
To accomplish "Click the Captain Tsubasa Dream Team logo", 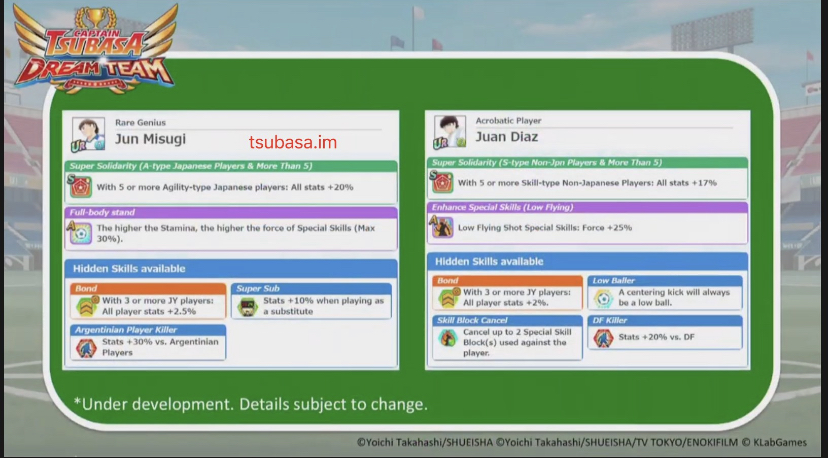I will coord(95,48).
